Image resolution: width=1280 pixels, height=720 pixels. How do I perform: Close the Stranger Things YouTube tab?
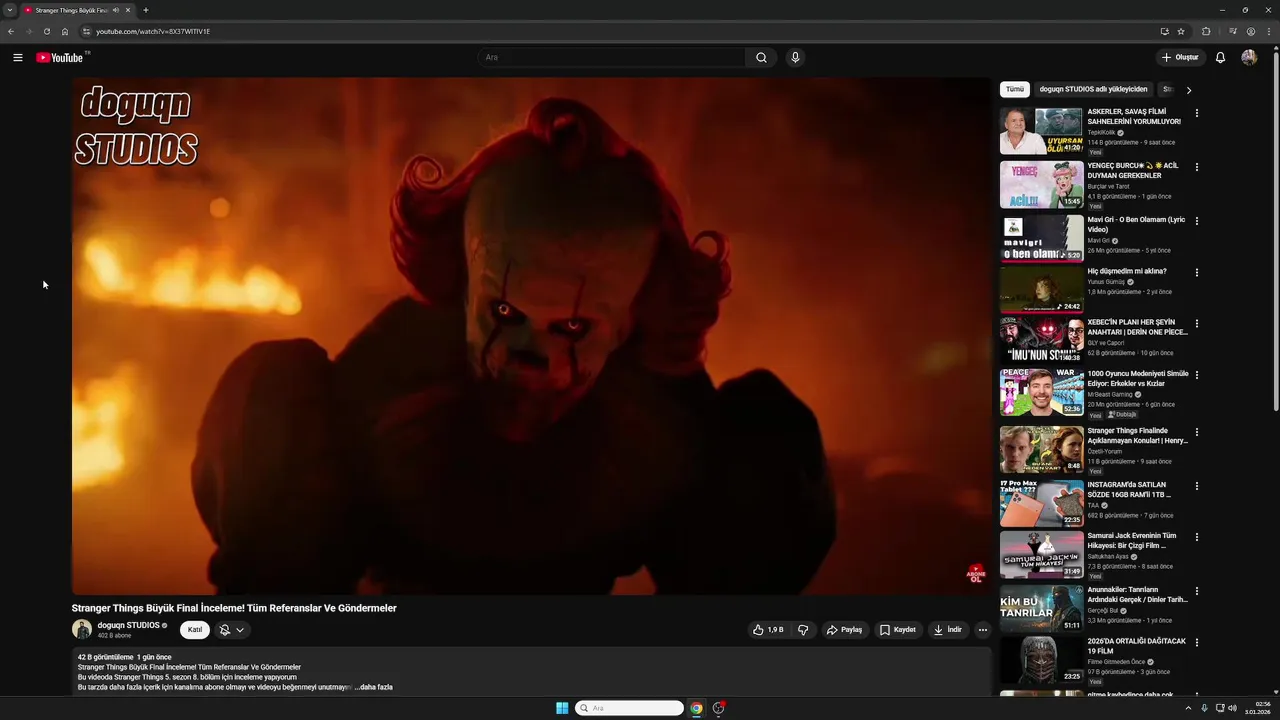coord(127,10)
